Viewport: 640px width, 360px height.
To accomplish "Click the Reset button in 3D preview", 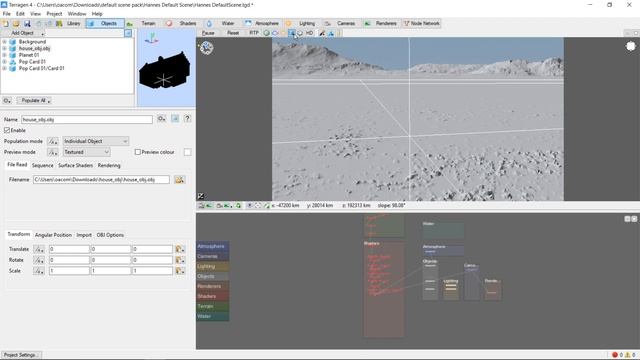I will [x=233, y=33].
